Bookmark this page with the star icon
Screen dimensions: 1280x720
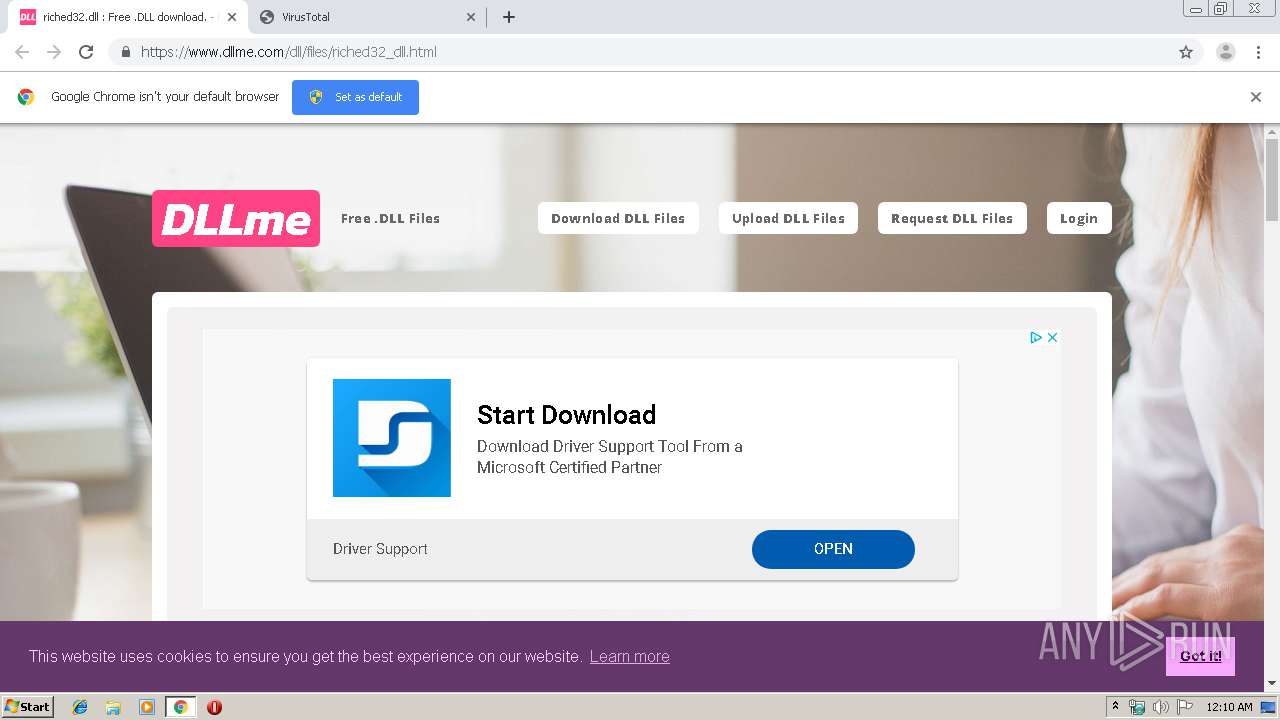(x=1186, y=52)
